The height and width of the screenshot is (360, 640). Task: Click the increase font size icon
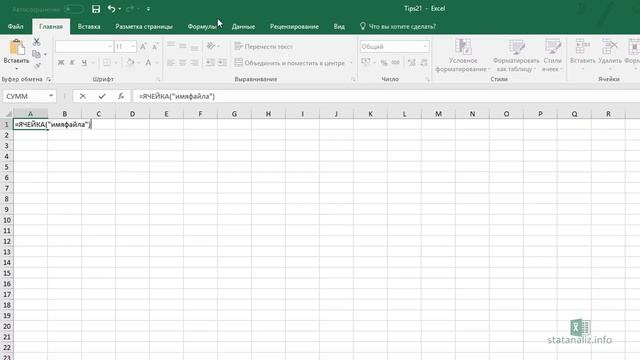click(x=143, y=47)
